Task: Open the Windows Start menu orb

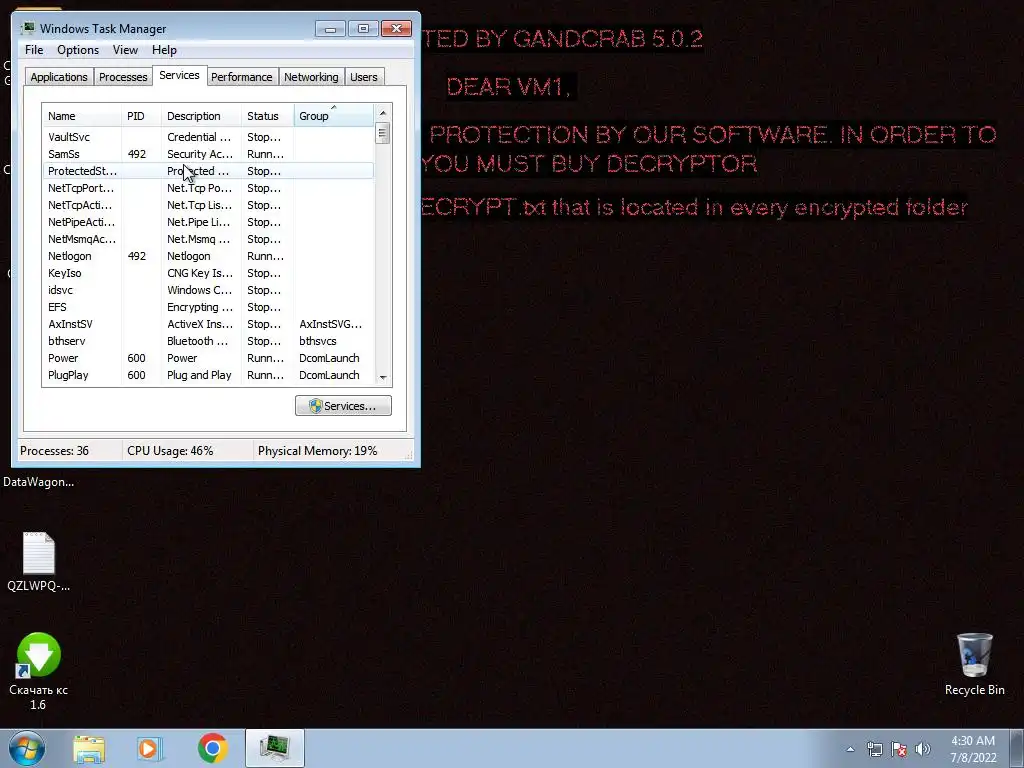Action: (27, 748)
